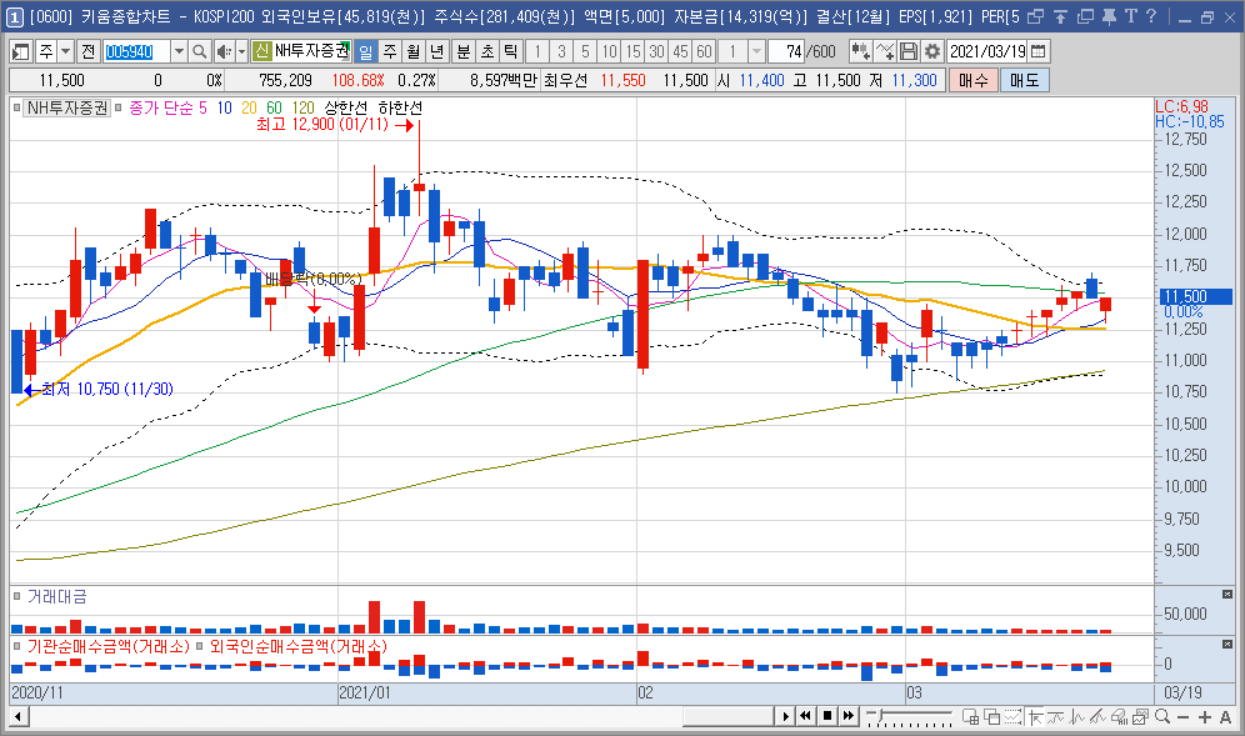Click the rewind playback button
Image resolution: width=1245 pixels, height=736 pixels.
tap(805, 717)
